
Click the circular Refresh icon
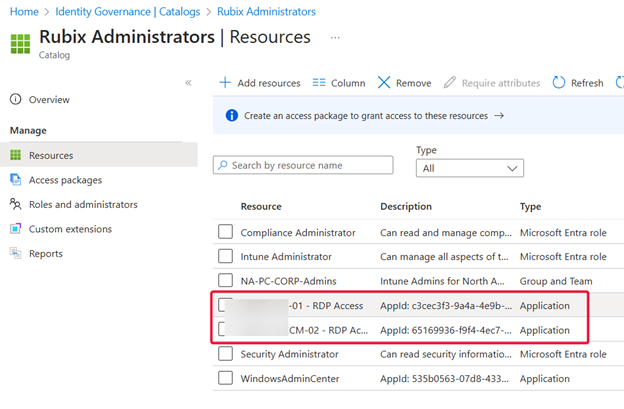point(559,83)
